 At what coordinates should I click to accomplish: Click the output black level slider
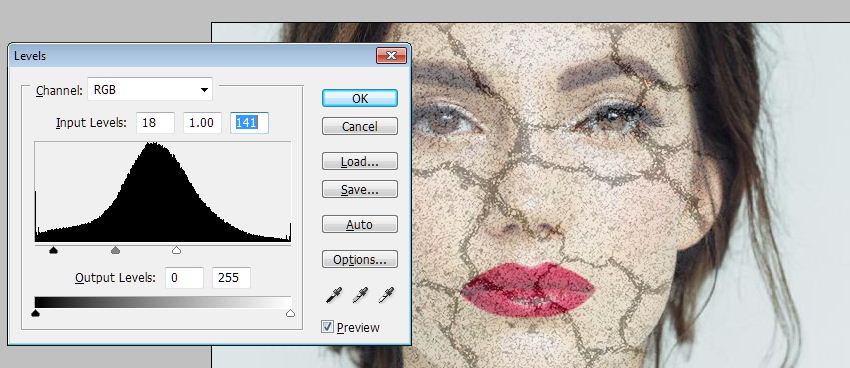pos(36,313)
